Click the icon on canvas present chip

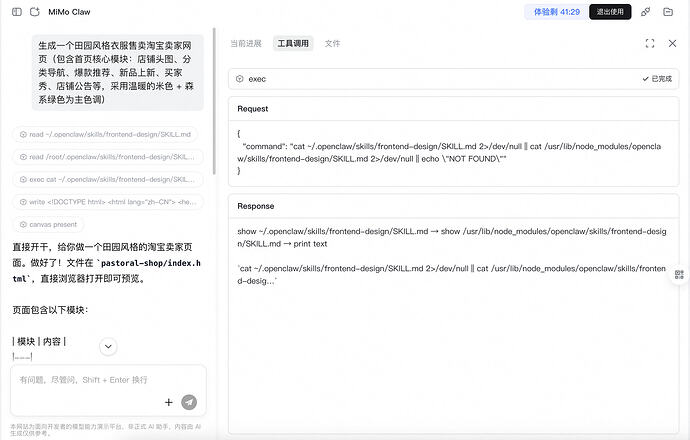pos(23,224)
